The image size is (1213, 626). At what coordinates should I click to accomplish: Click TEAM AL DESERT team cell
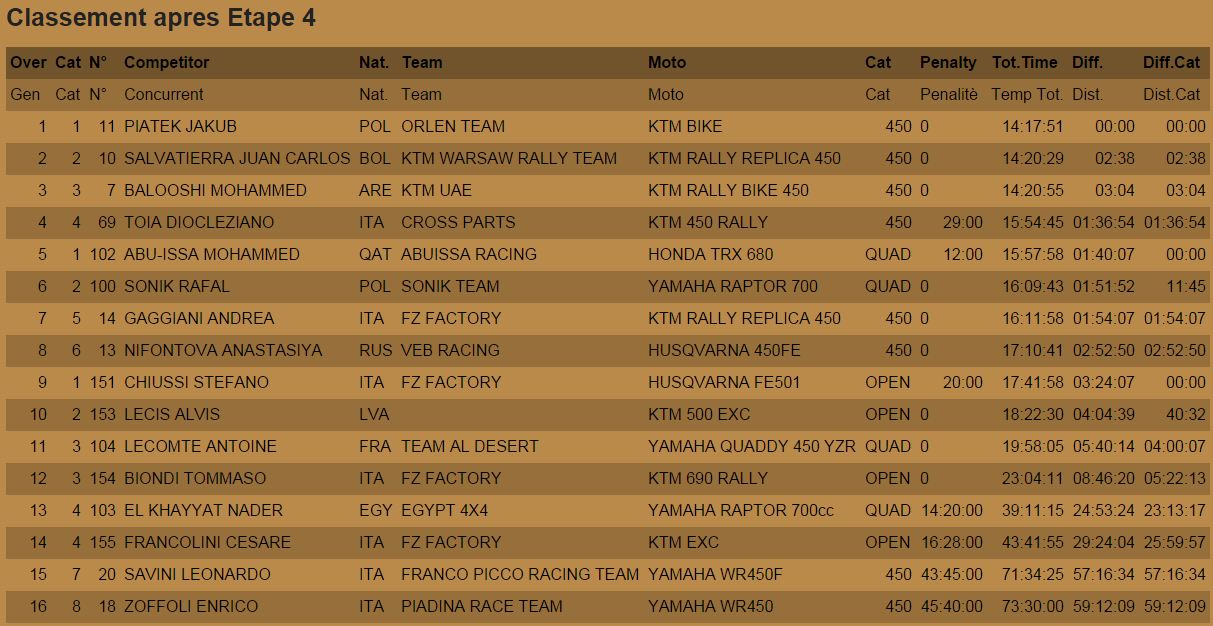pyautogui.click(x=469, y=446)
